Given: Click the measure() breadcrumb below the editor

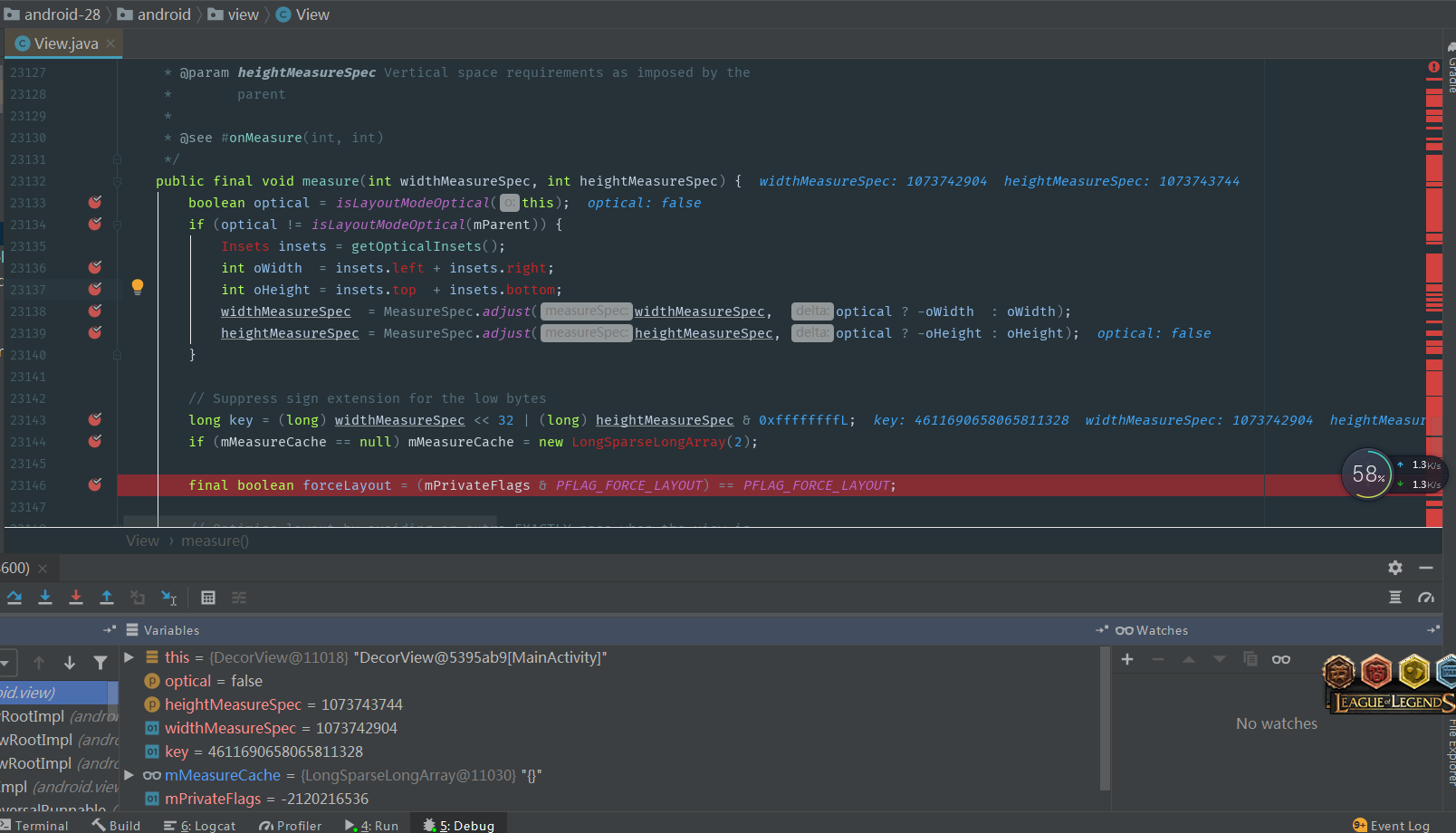Looking at the screenshot, I should (215, 541).
